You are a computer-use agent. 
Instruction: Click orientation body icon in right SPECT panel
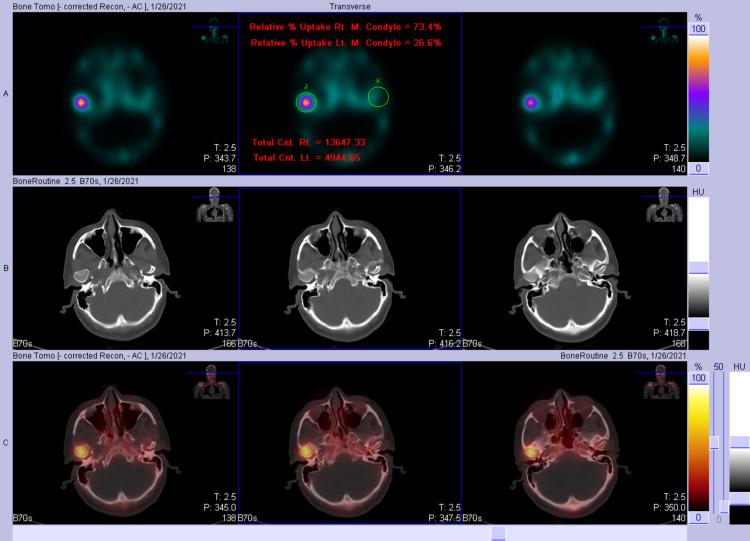pos(665,33)
